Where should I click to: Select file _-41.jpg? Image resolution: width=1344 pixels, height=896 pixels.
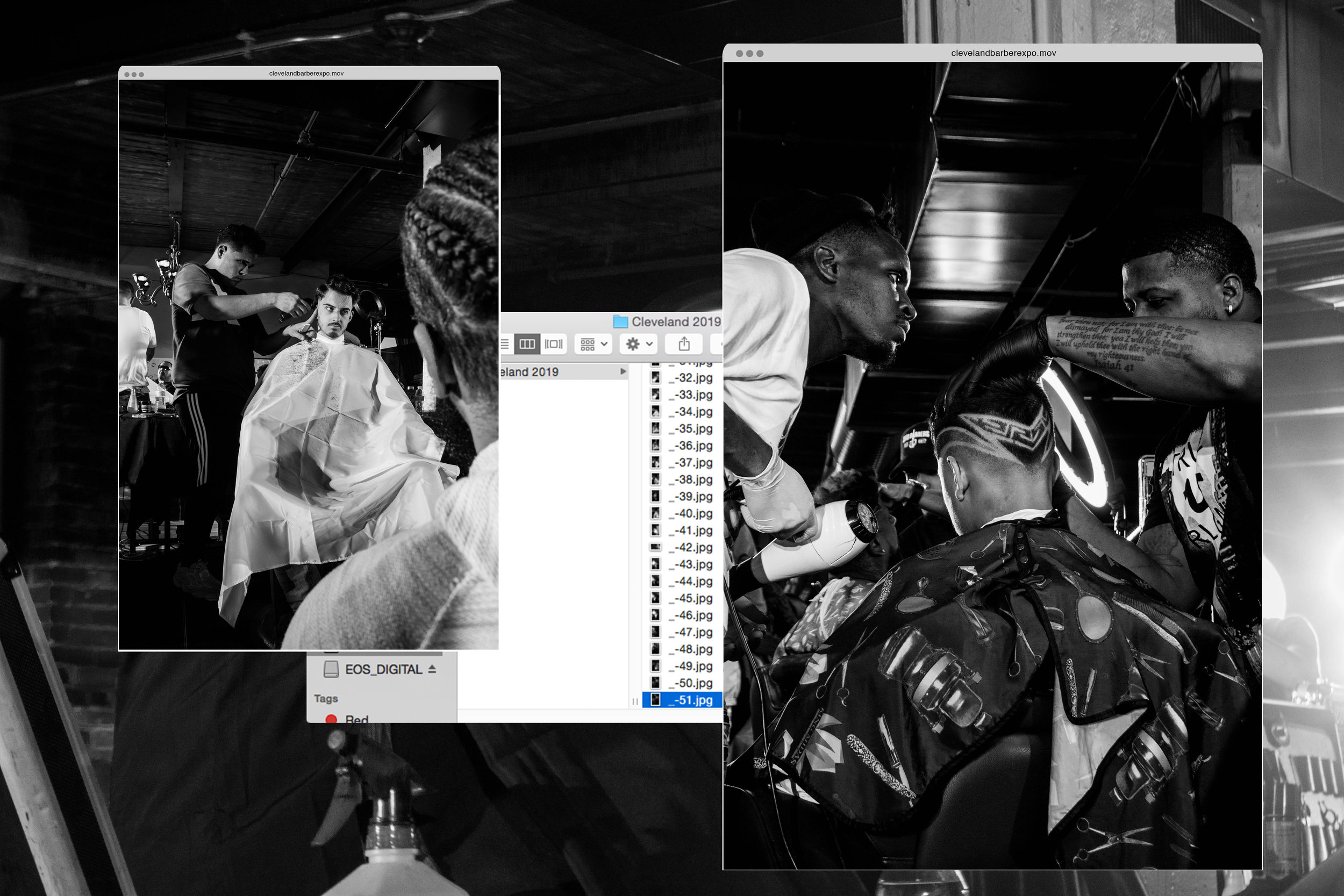[682, 531]
